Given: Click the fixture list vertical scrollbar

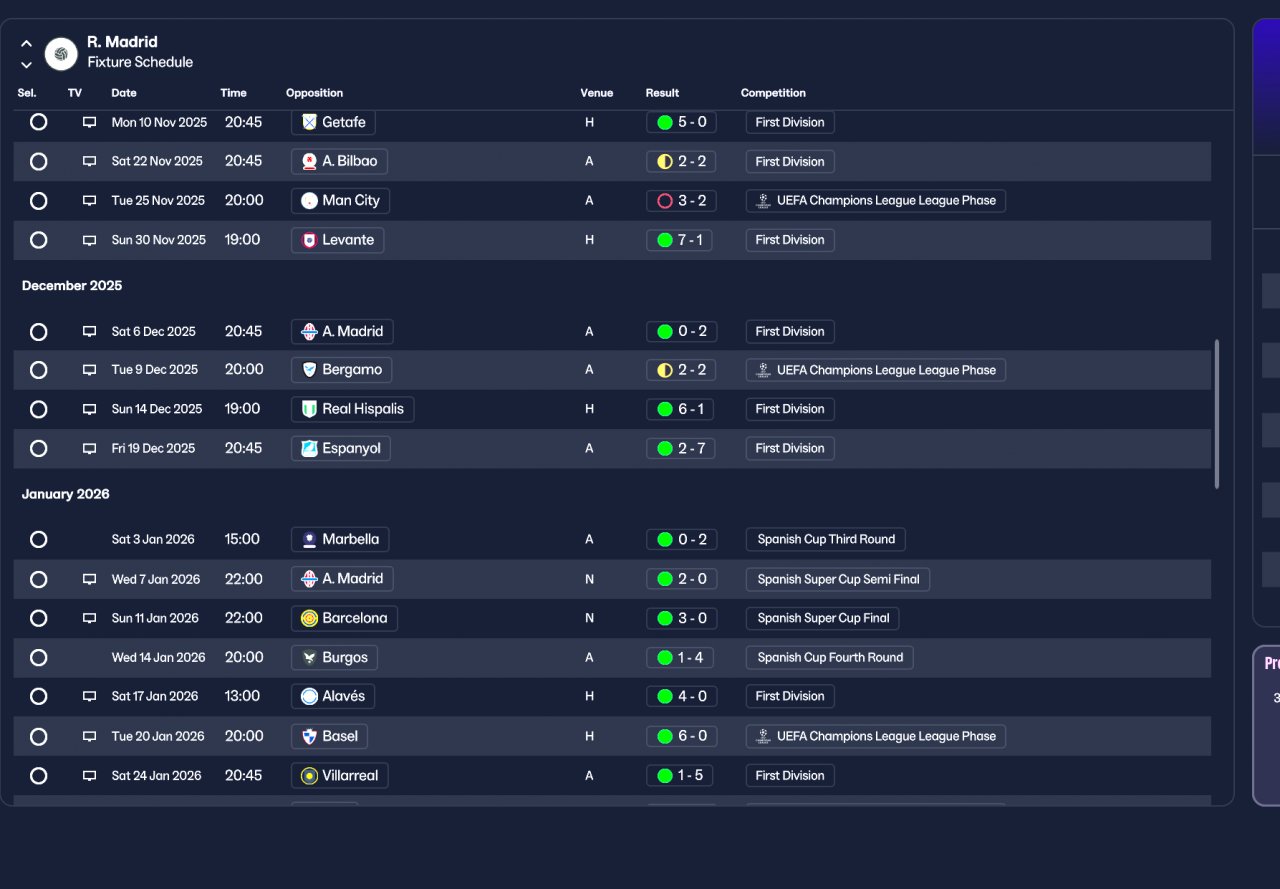Looking at the screenshot, I should (x=1217, y=414).
